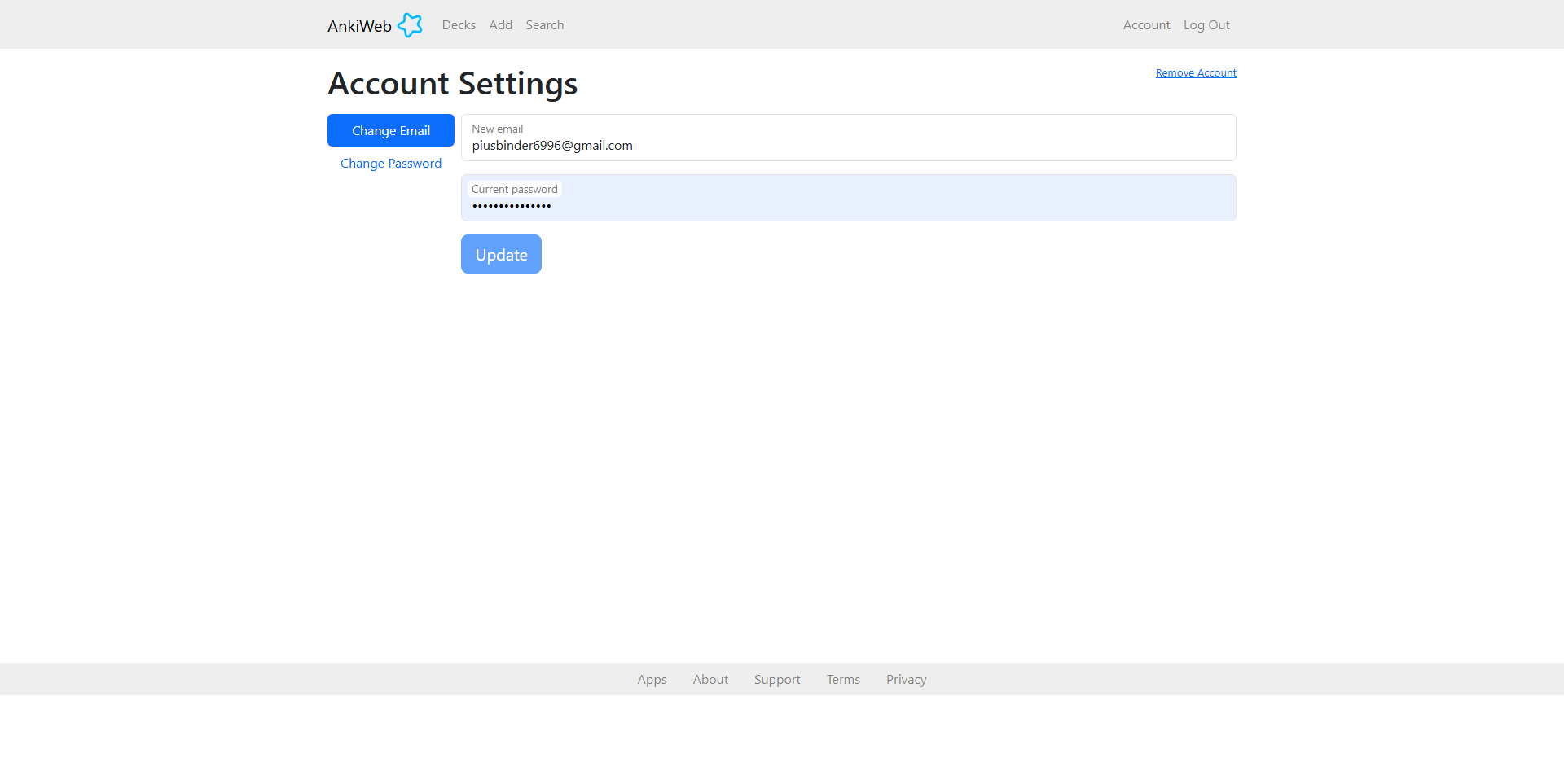Go to the Add navigation item

(x=500, y=25)
